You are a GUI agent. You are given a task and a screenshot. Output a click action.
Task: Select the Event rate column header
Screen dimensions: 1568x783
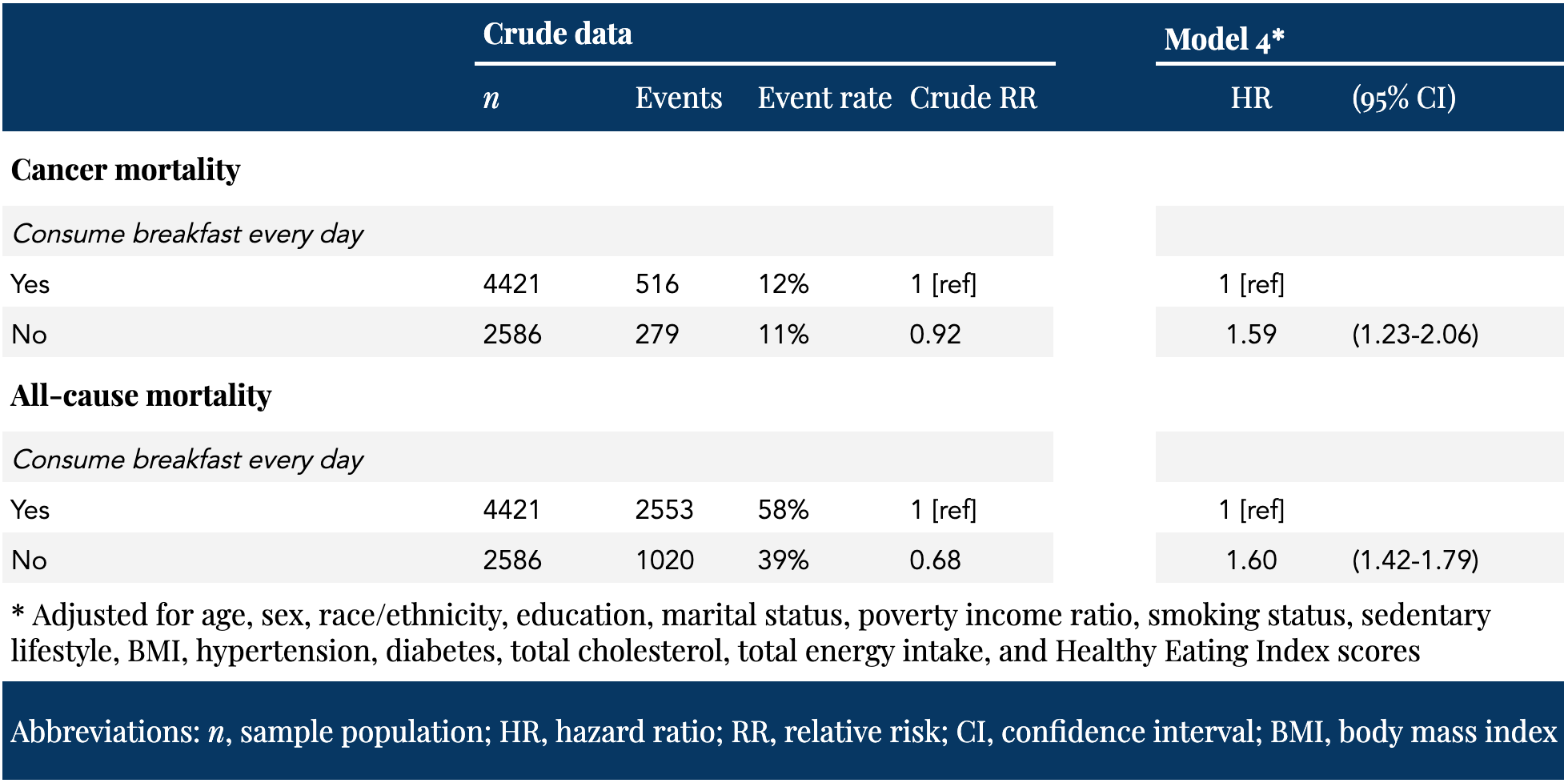coord(824,98)
